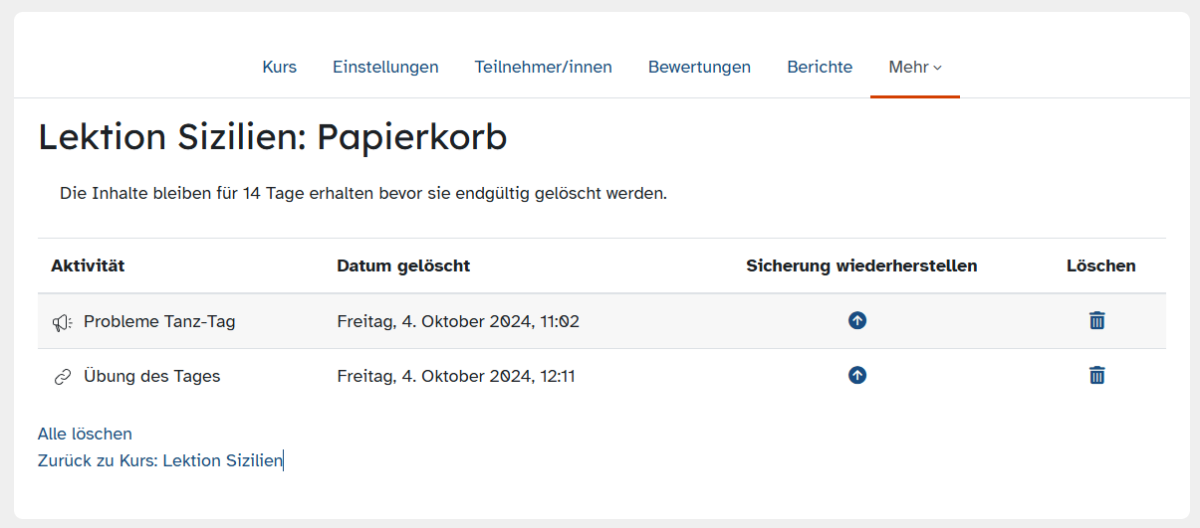The width and height of the screenshot is (1200, 528).
Task: Expand the Mehr dropdown menu
Action: point(915,67)
